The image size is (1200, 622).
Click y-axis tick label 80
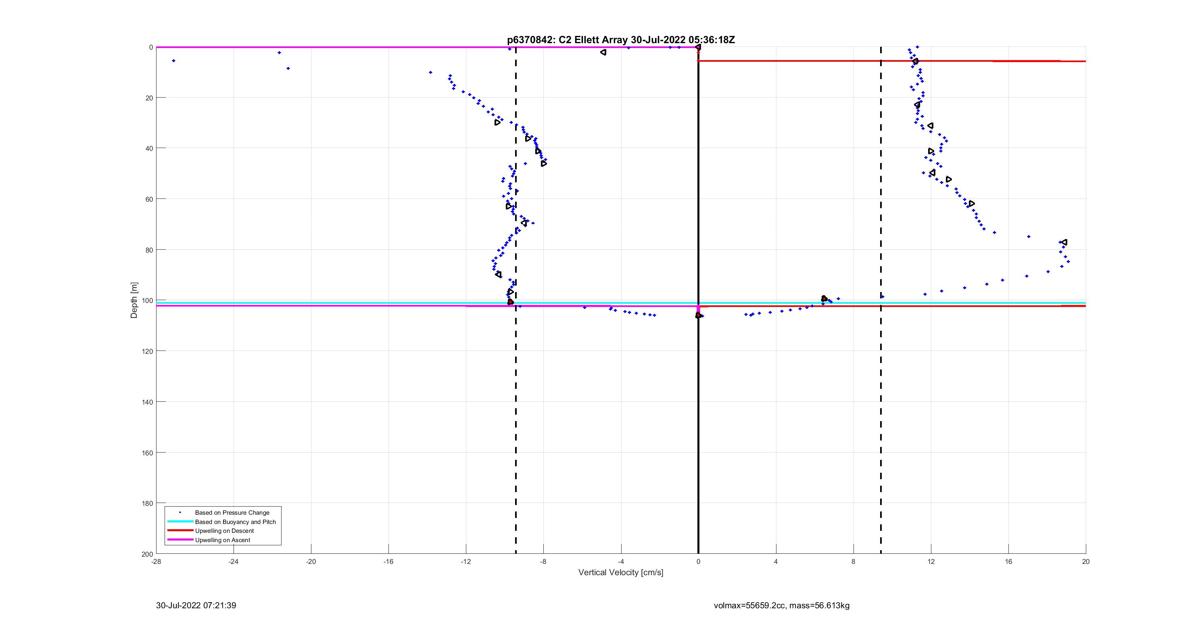(148, 250)
